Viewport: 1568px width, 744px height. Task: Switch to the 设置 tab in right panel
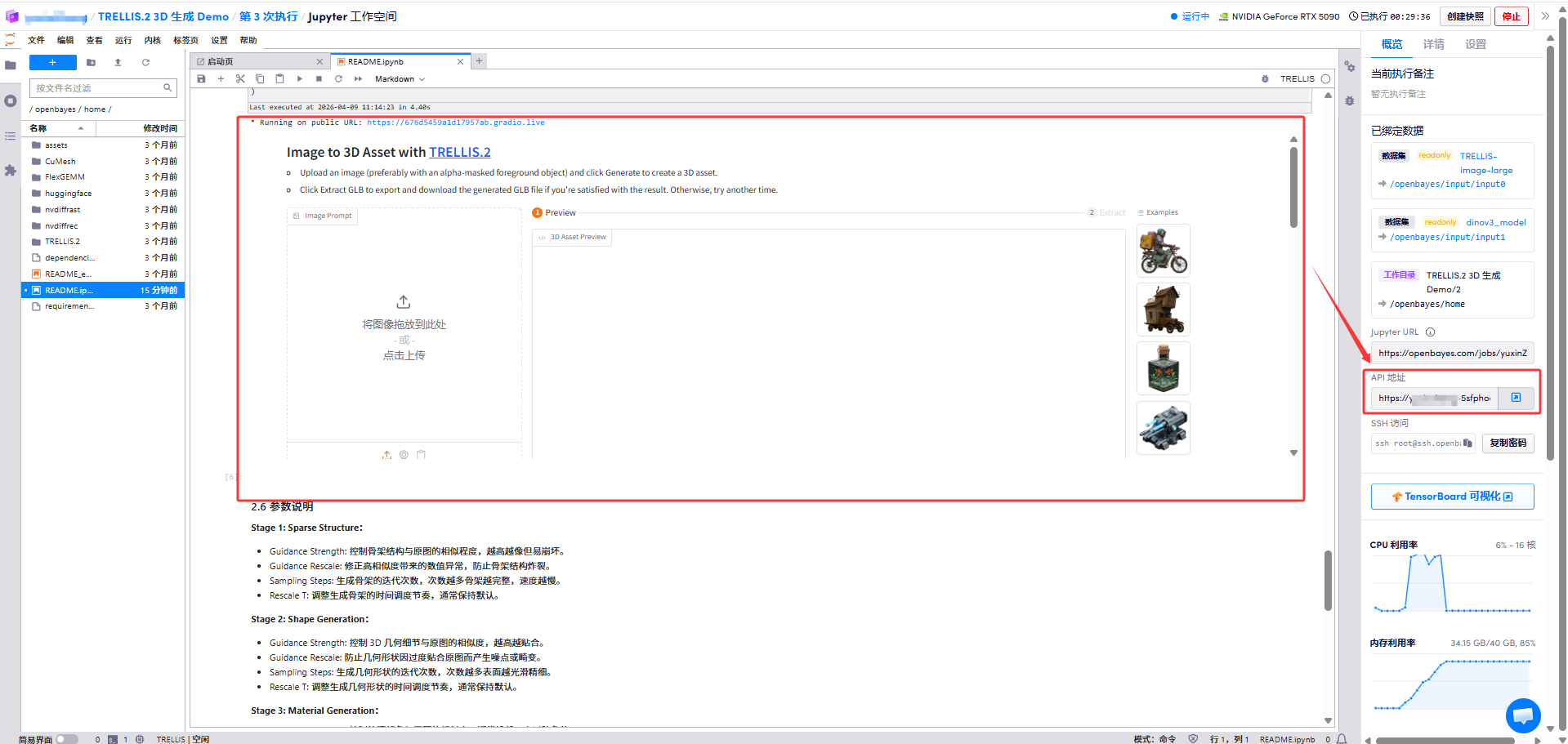click(x=1475, y=44)
